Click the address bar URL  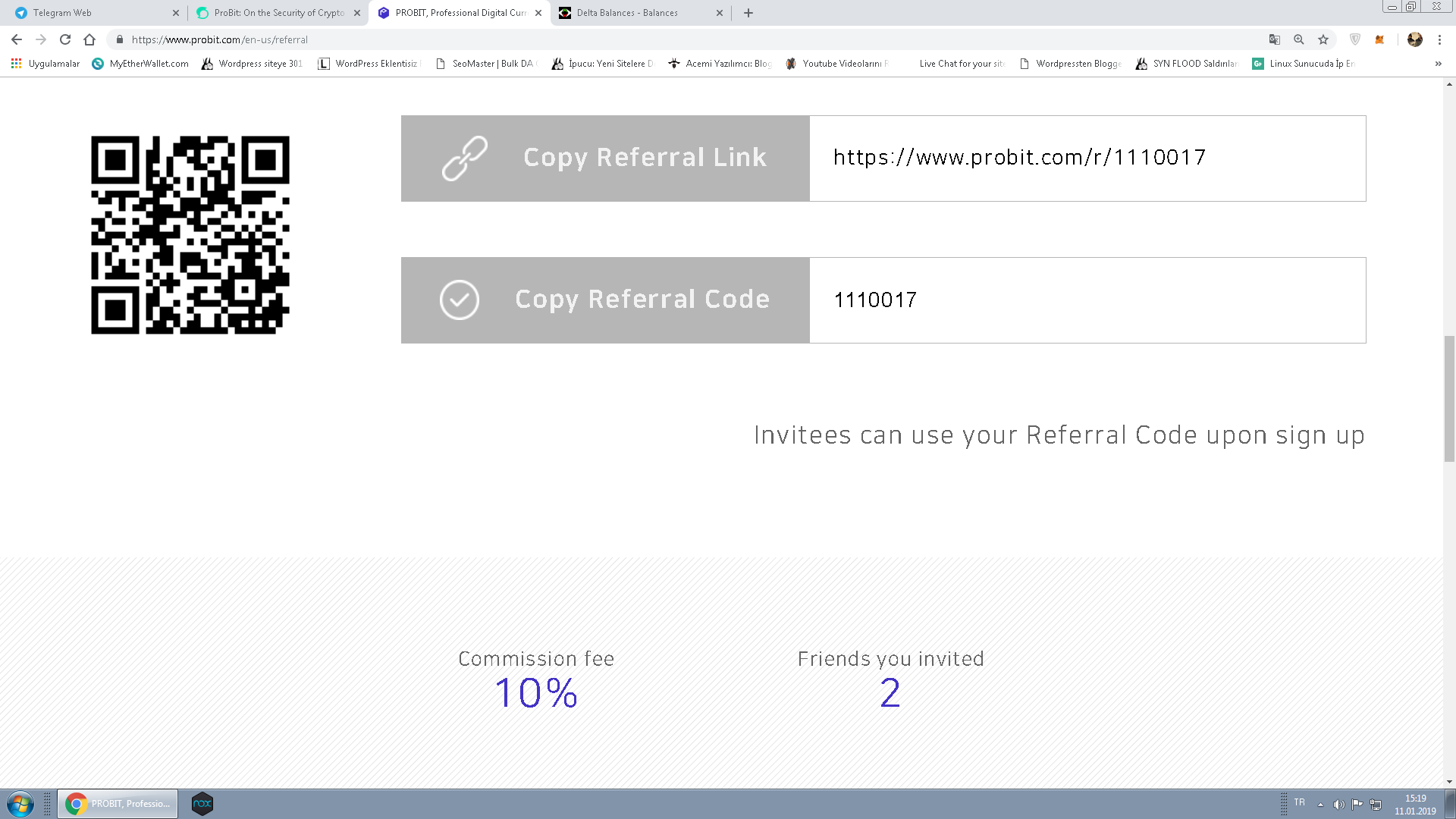tap(220, 39)
